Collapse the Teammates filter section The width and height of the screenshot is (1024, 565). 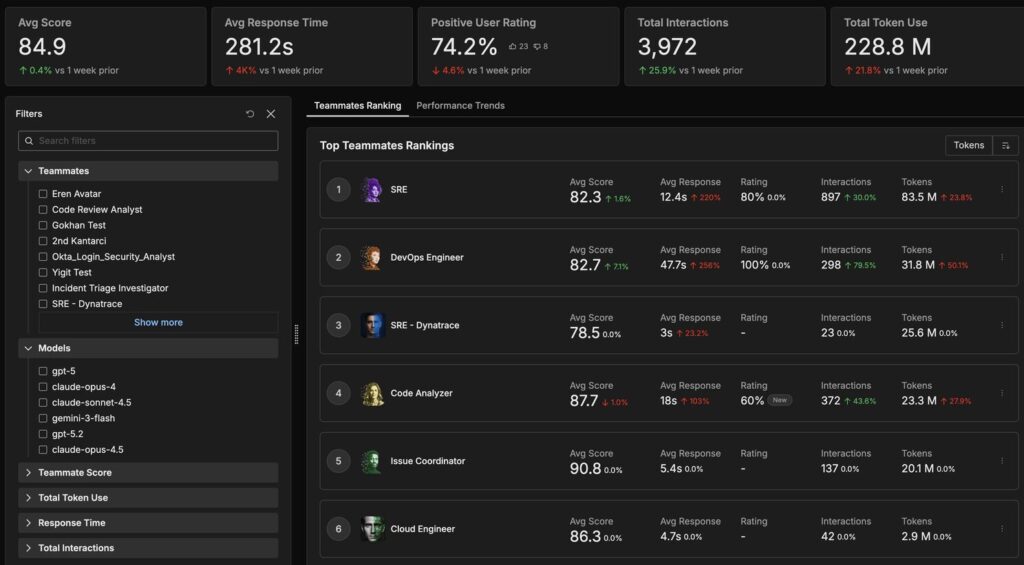click(27, 171)
